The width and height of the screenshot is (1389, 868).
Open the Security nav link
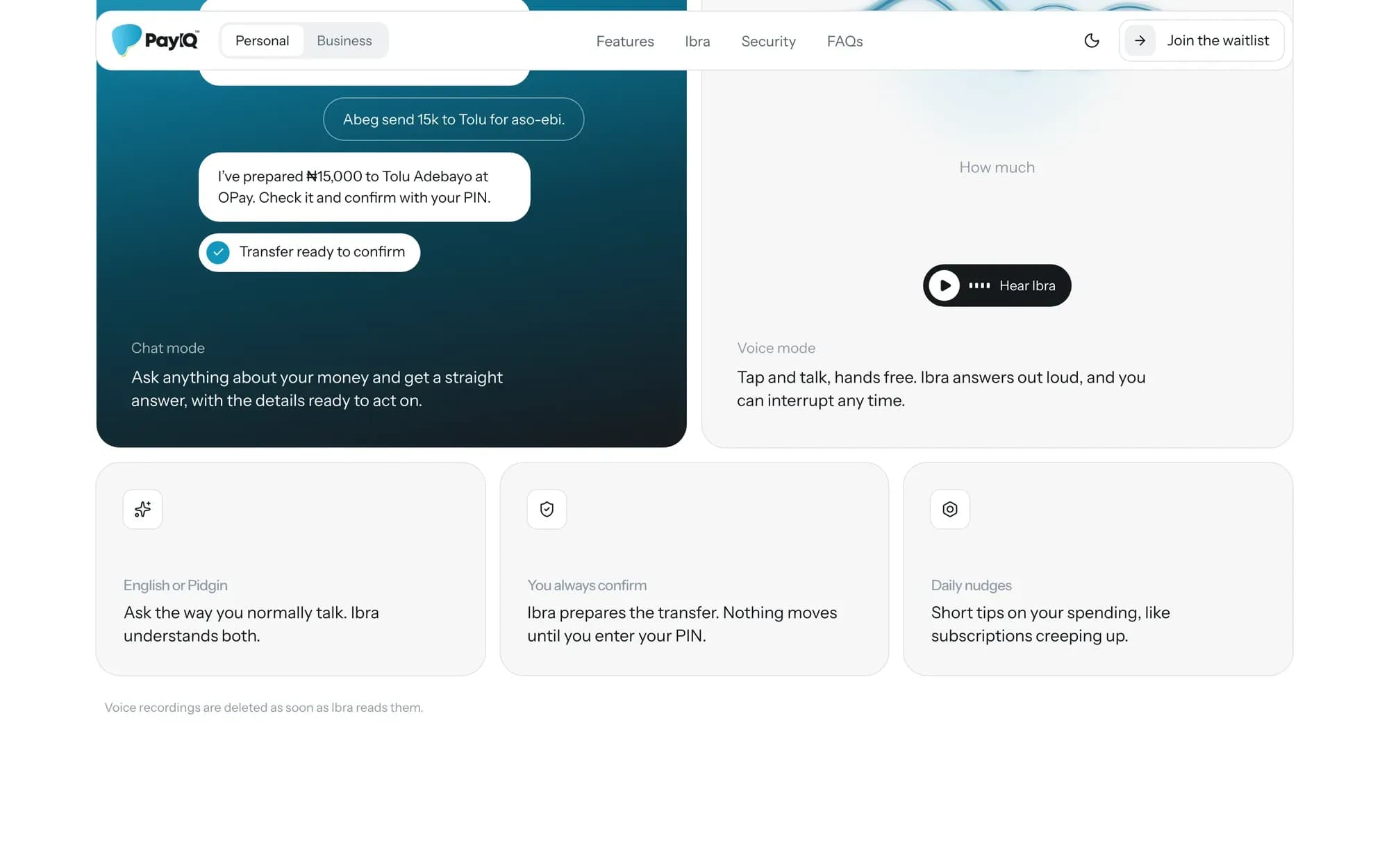pyautogui.click(x=768, y=42)
